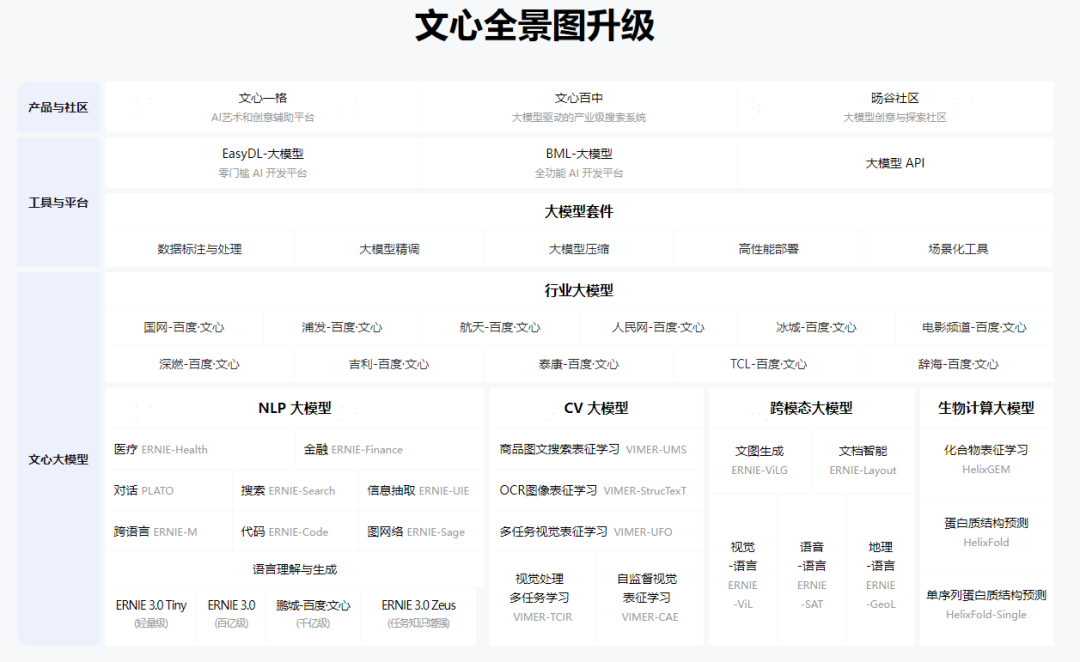Click the HelixFold protein structure cell
The height and width of the screenshot is (662, 1080).
[x=986, y=532]
